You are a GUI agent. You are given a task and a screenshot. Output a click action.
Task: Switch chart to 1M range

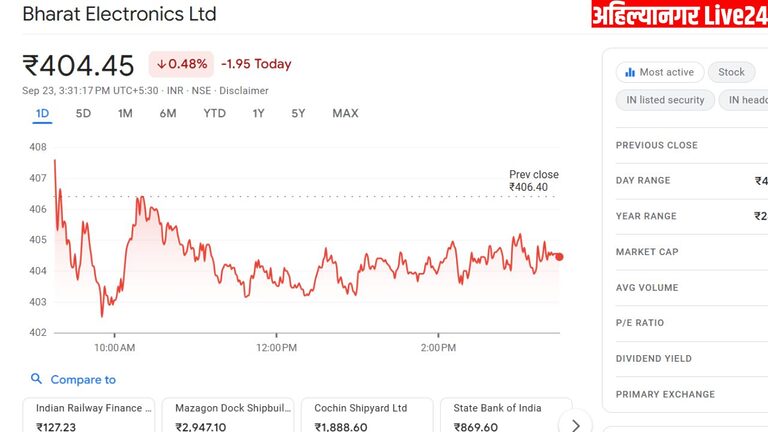[x=125, y=114]
